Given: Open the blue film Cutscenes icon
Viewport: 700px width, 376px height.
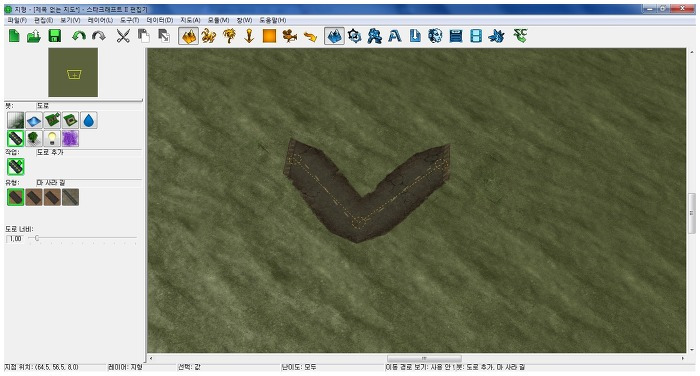Looking at the screenshot, I should (x=476, y=36).
